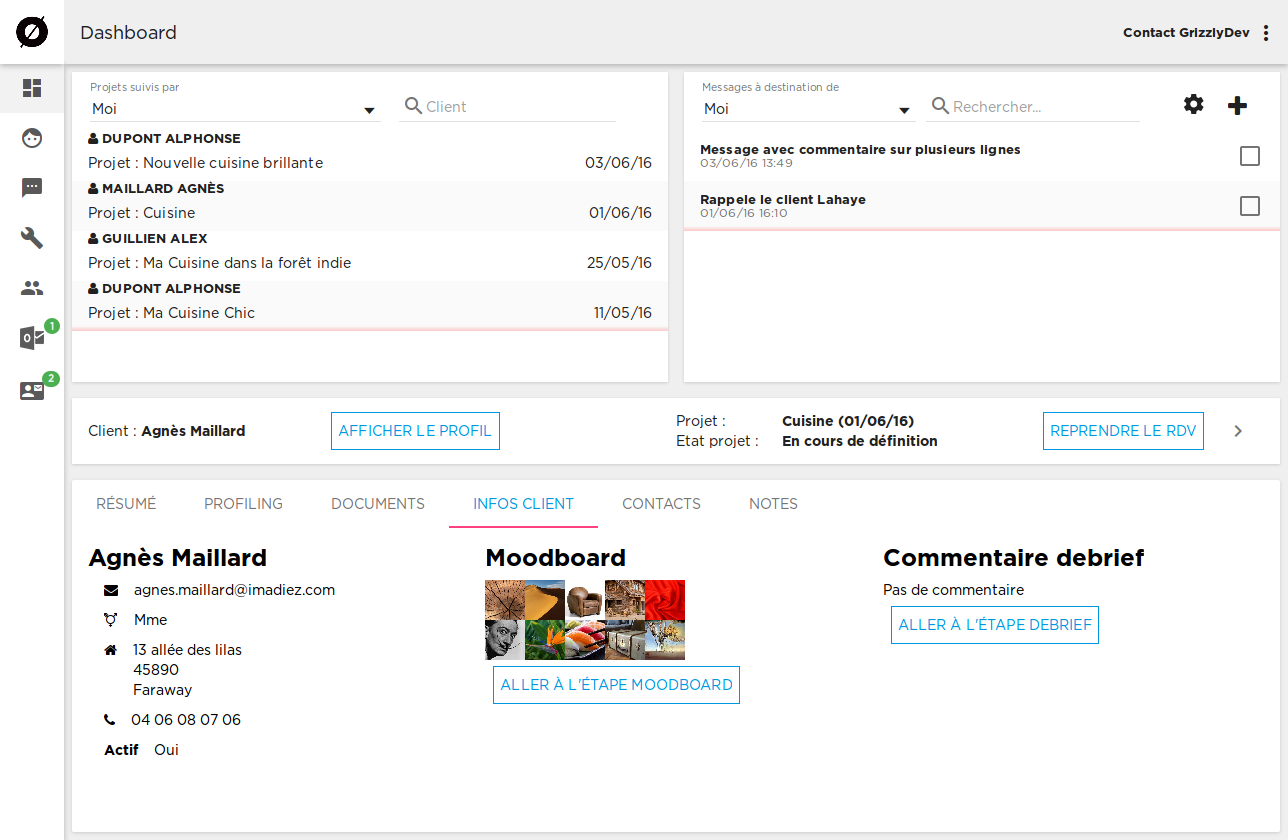Click the 'Commentaire debrief' heading
This screenshot has height=840, width=1288.
[1013, 558]
